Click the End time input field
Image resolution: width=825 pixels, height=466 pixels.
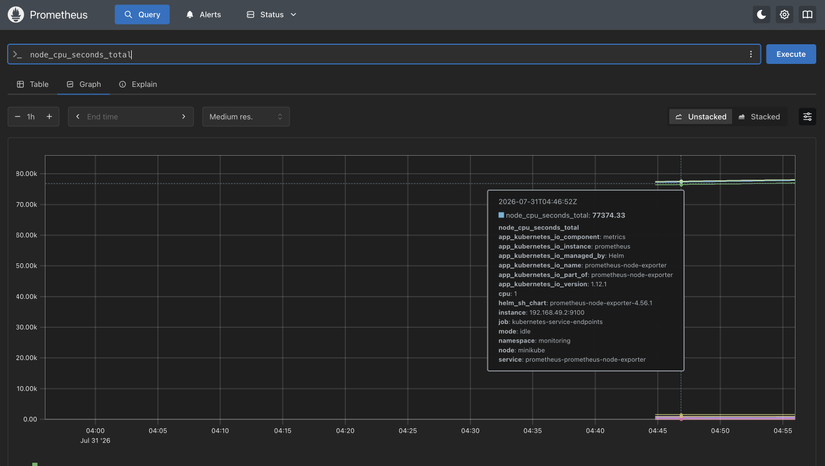coord(130,117)
